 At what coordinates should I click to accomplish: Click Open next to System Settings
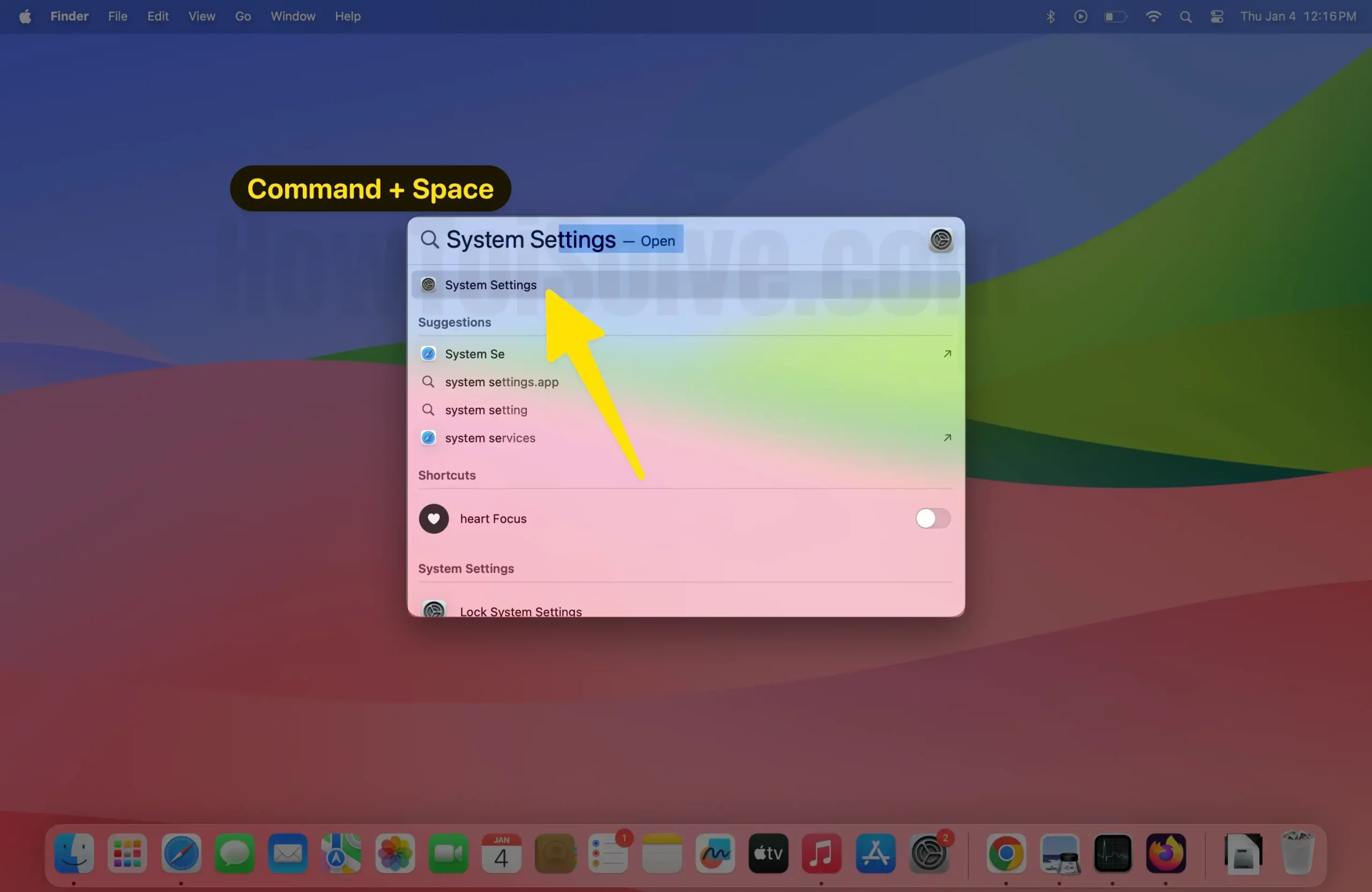click(658, 241)
